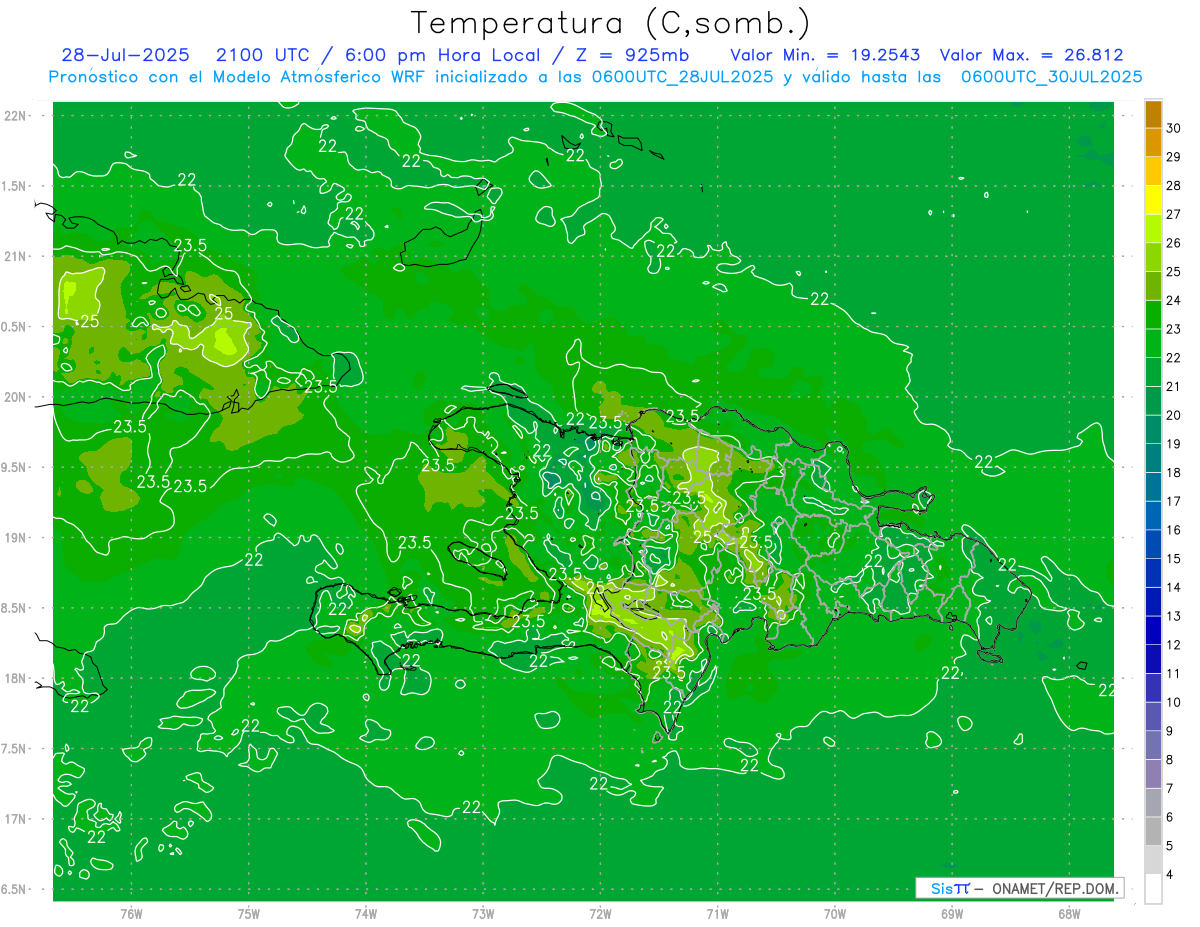Click the 73W longitude axis label
Image resolution: width=1200 pixels, height=927 pixels.
coord(483,913)
